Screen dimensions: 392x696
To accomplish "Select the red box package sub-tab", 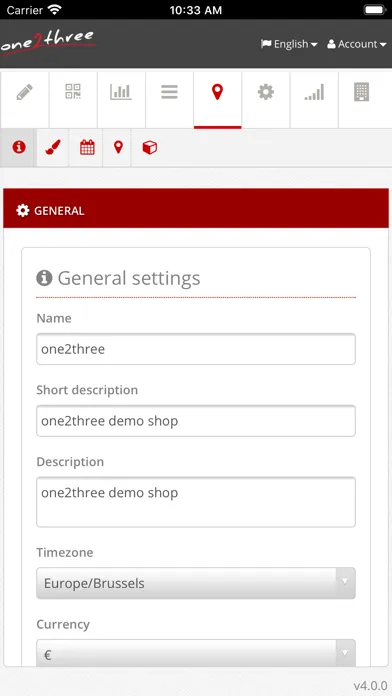I will pos(150,147).
